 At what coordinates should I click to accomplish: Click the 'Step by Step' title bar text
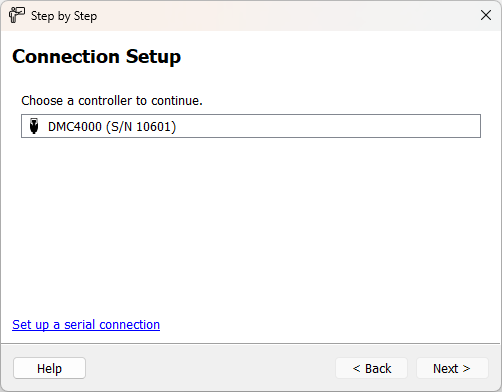pos(64,16)
